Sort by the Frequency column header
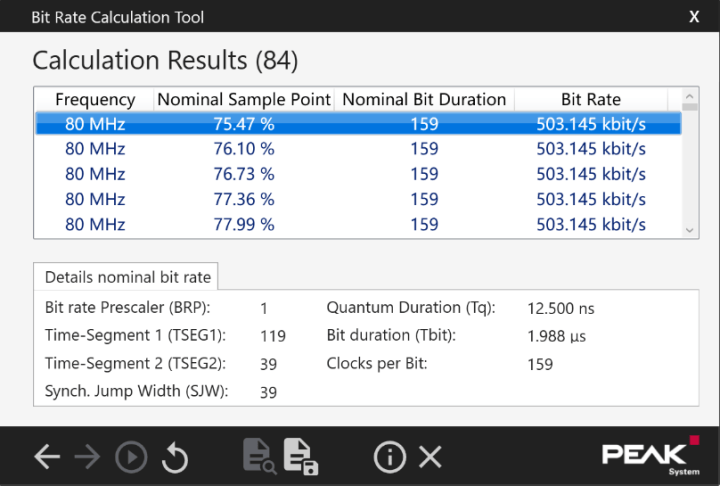The height and width of the screenshot is (486, 720). tap(95, 99)
